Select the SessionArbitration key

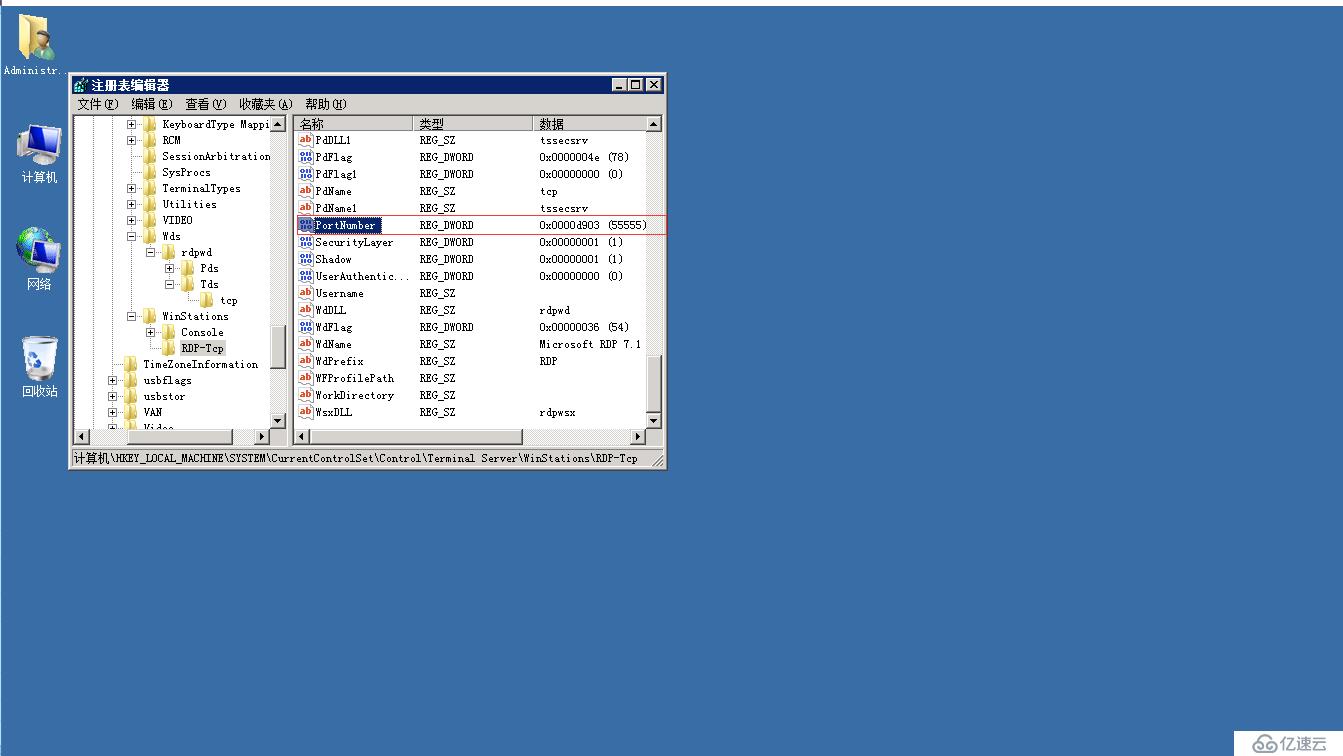click(216, 156)
